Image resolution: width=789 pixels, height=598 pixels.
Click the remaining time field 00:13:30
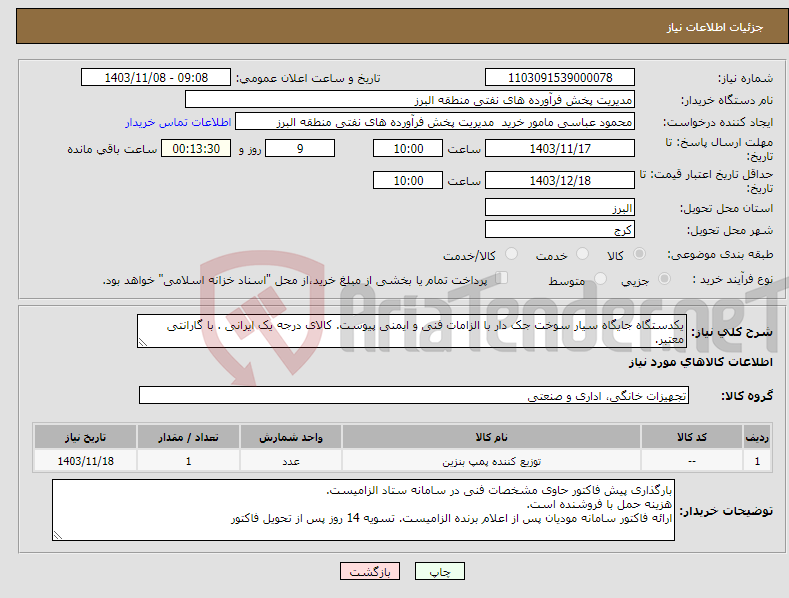[196, 148]
